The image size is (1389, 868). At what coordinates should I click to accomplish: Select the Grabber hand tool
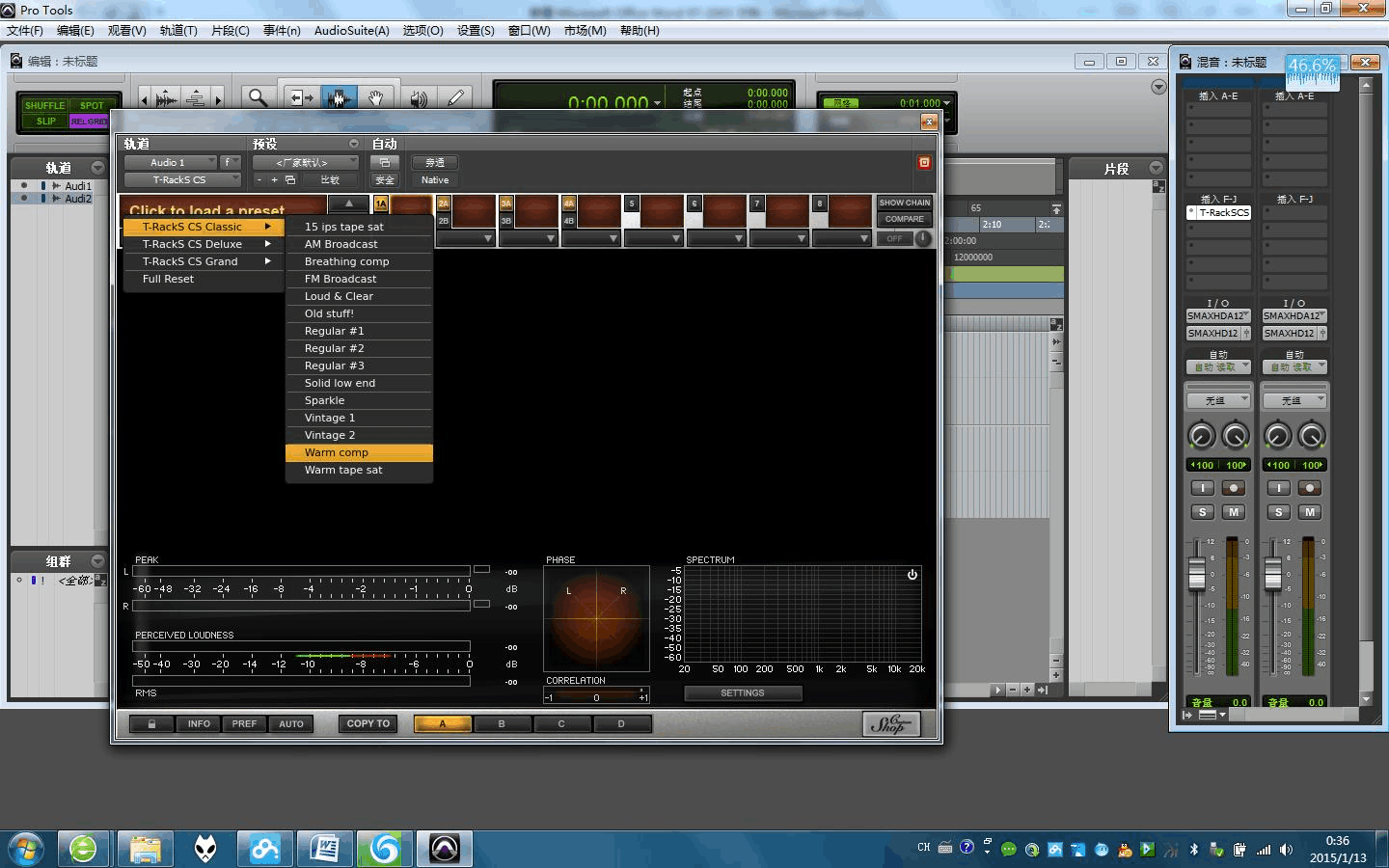click(x=375, y=97)
